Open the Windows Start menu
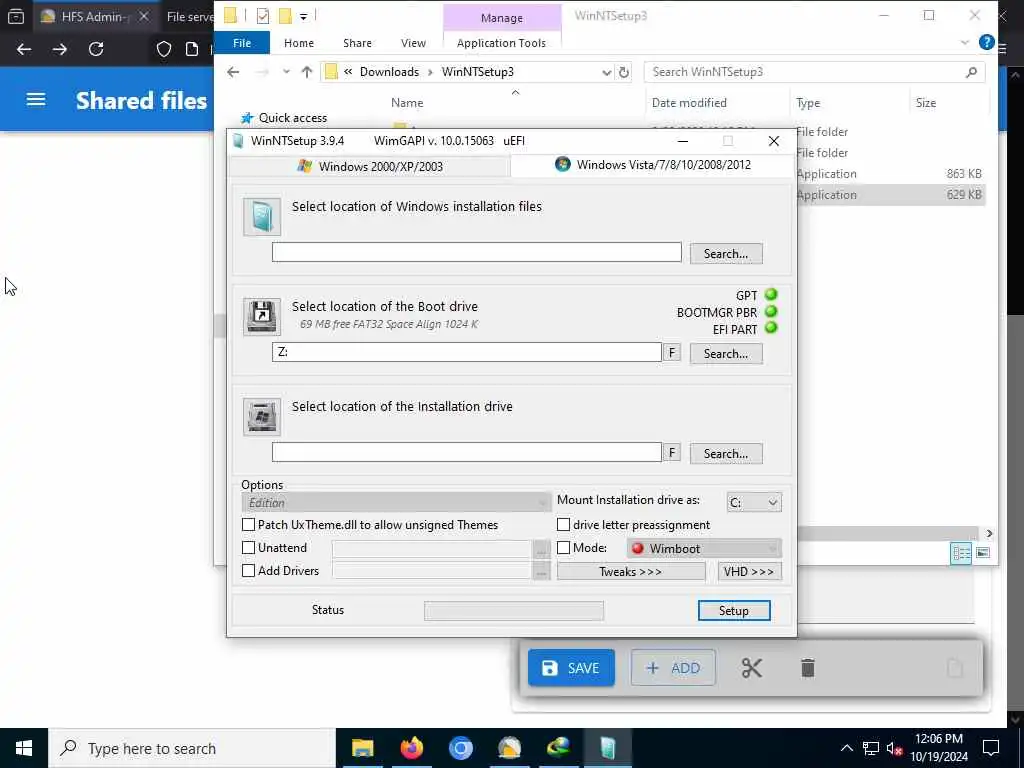 [x=24, y=748]
